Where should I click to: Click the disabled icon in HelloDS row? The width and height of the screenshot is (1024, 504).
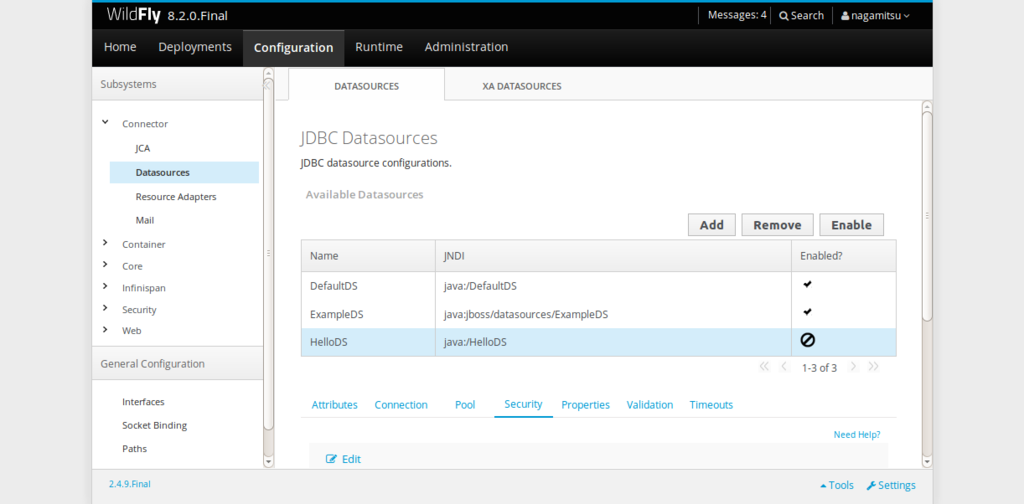click(x=808, y=340)
